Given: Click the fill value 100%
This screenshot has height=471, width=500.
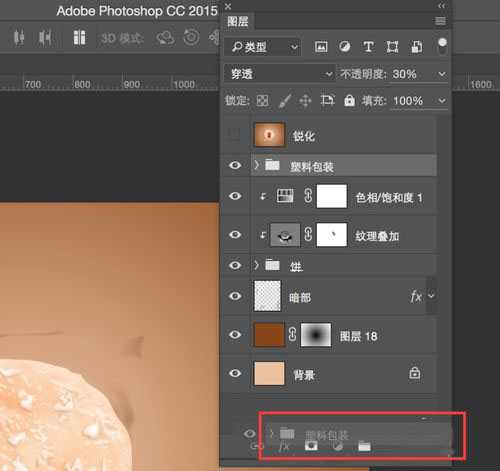Looking at the screenshot, I should pos(408,101).
